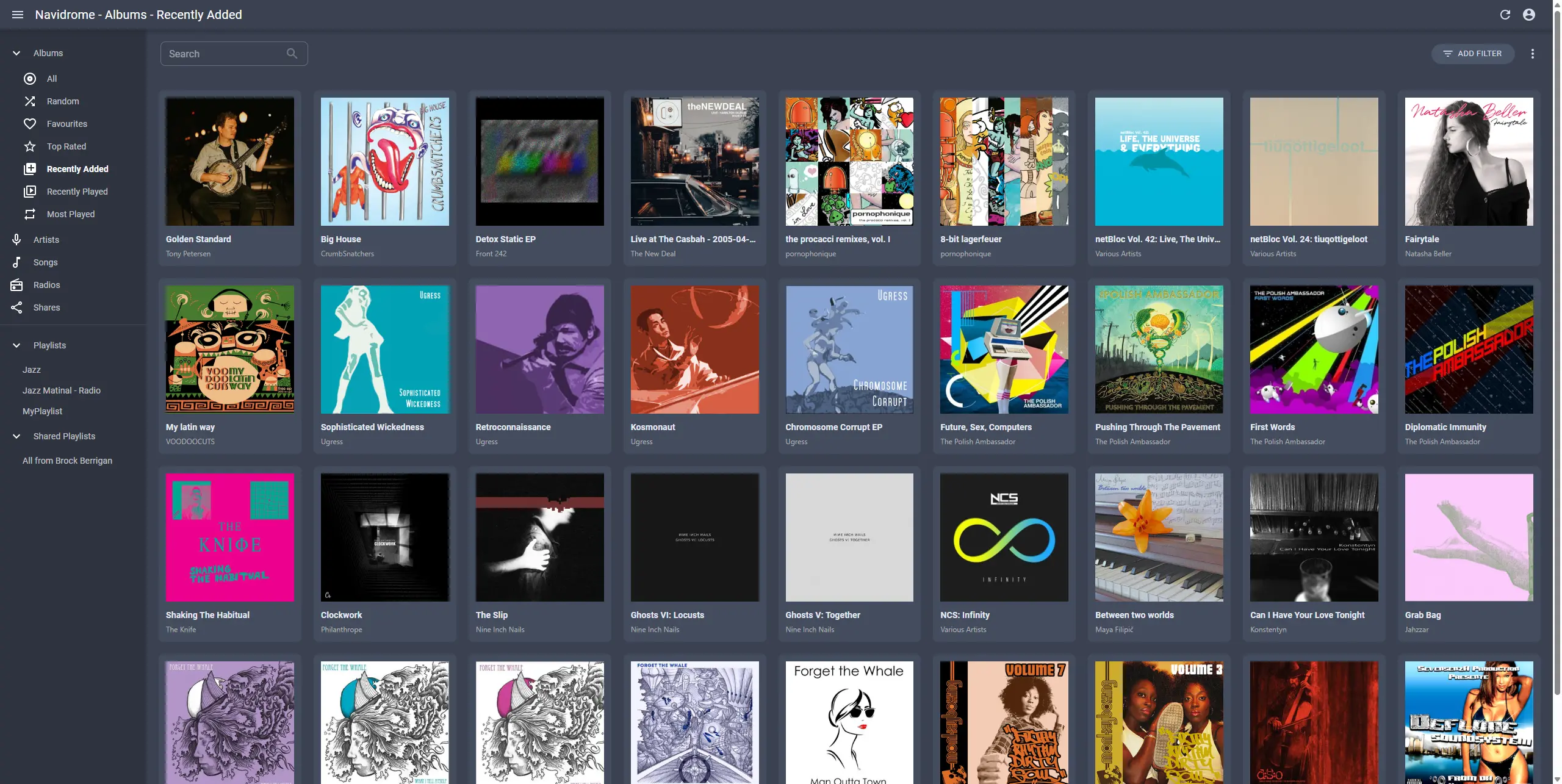Click The New Deal artist link

point(653,254)
